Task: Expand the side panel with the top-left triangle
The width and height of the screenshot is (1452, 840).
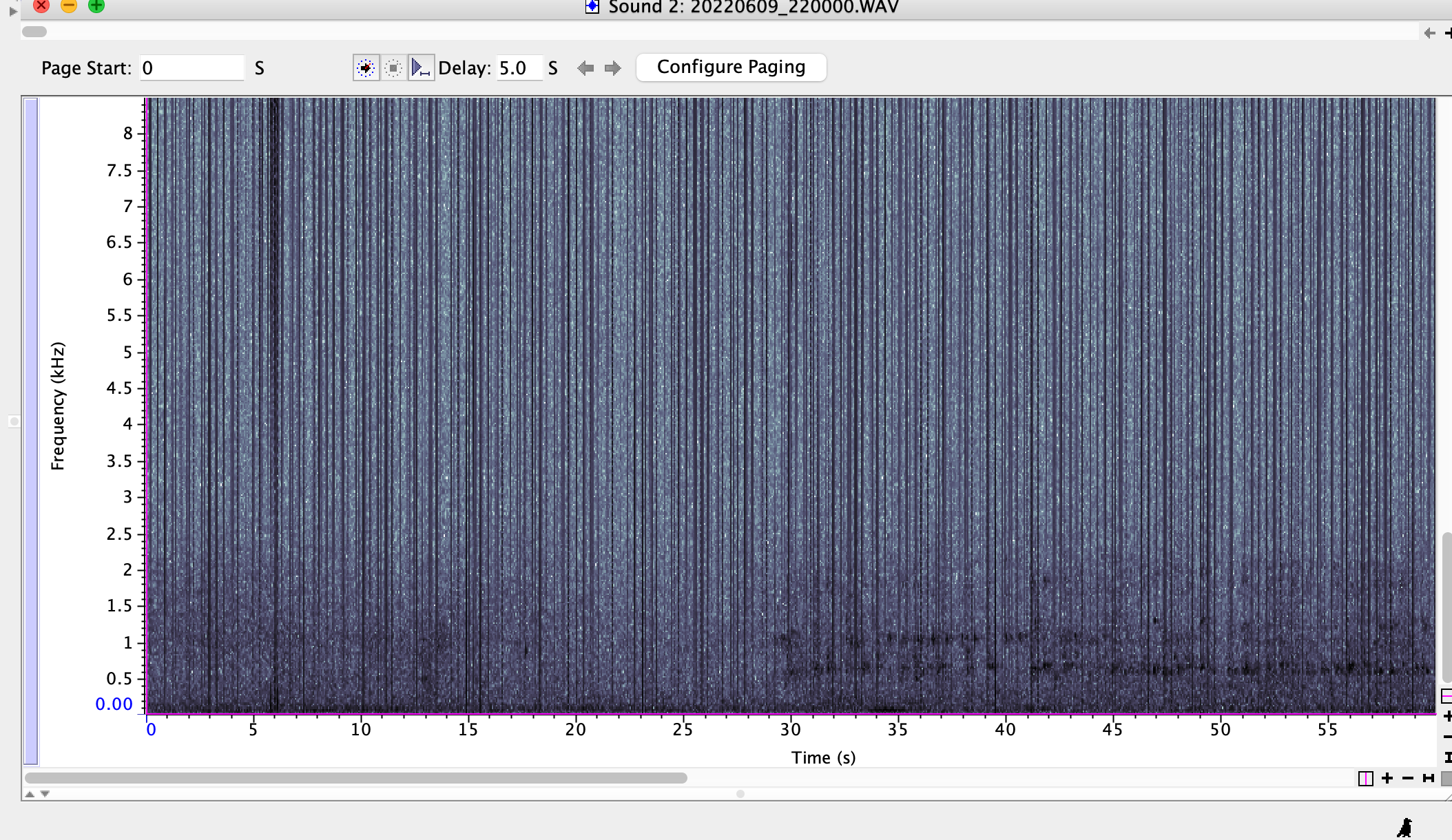Action: click(12, 11)
